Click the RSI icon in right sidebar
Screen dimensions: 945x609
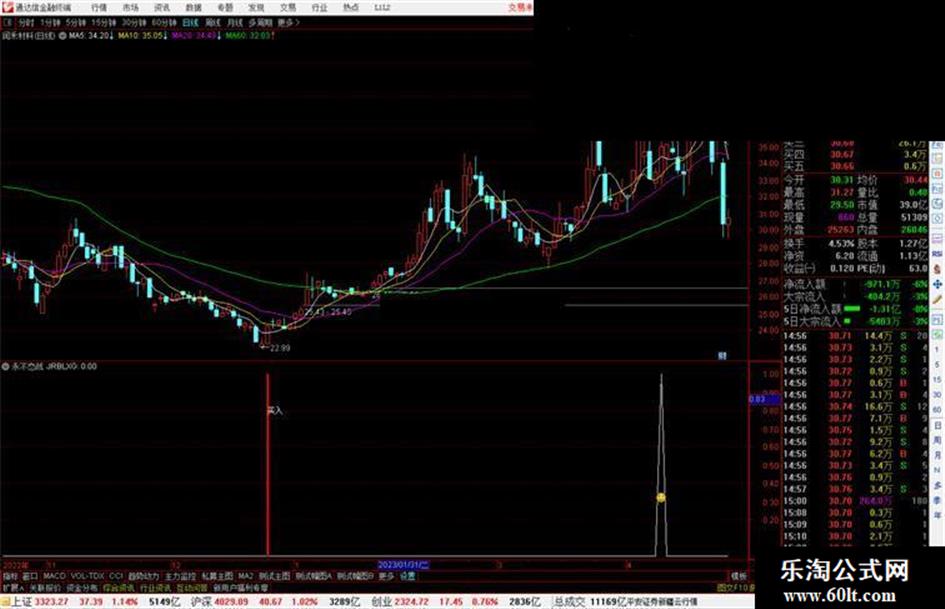[937, 254]
